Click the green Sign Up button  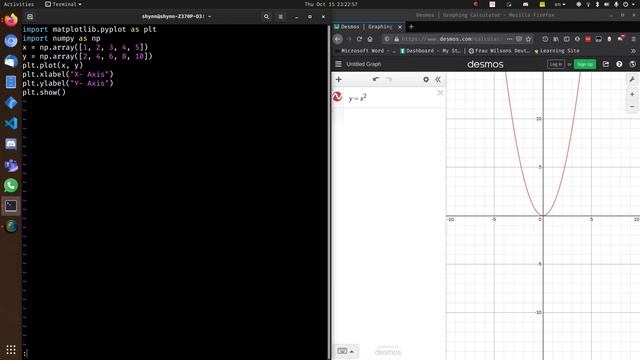(584, 64)
